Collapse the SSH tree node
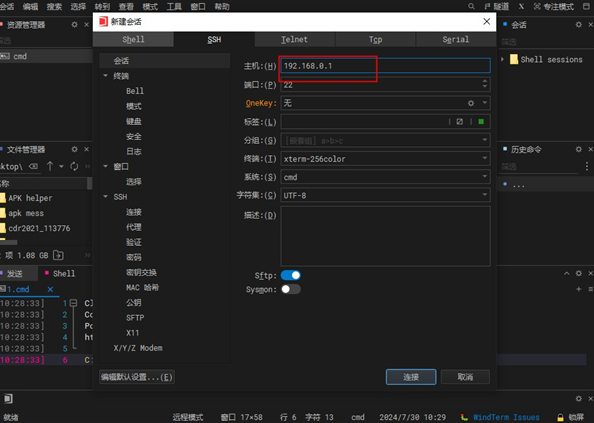594x423 pixels. 106,197
